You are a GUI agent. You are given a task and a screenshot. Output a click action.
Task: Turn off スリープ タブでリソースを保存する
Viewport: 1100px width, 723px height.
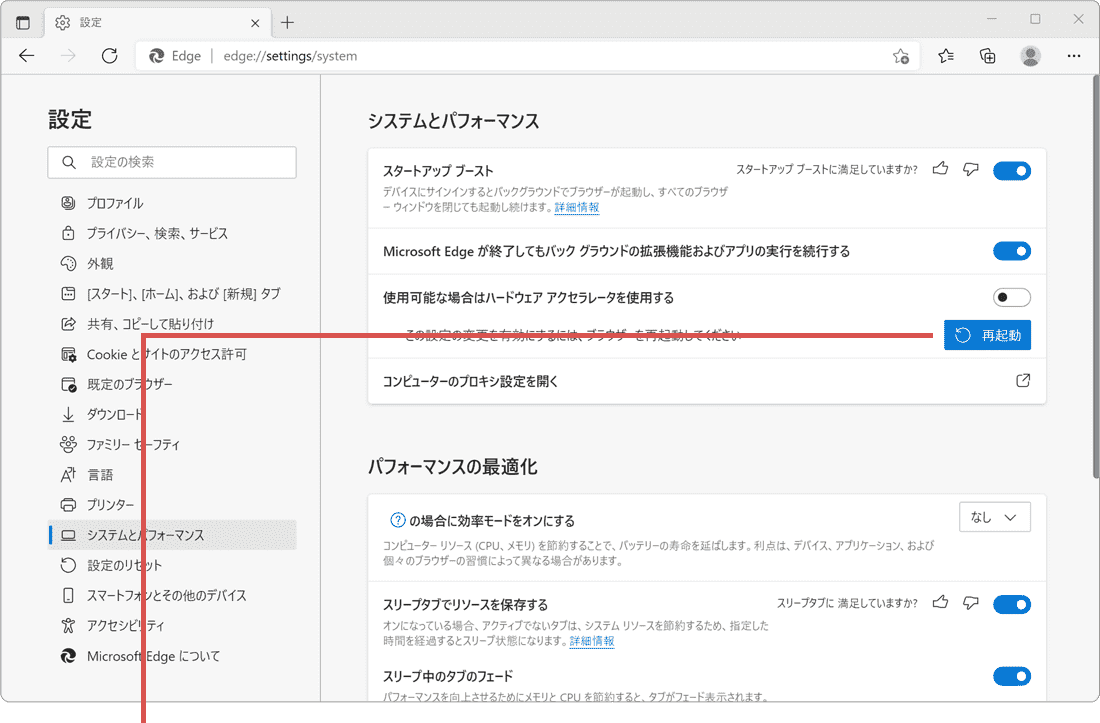coord(1011,604)
